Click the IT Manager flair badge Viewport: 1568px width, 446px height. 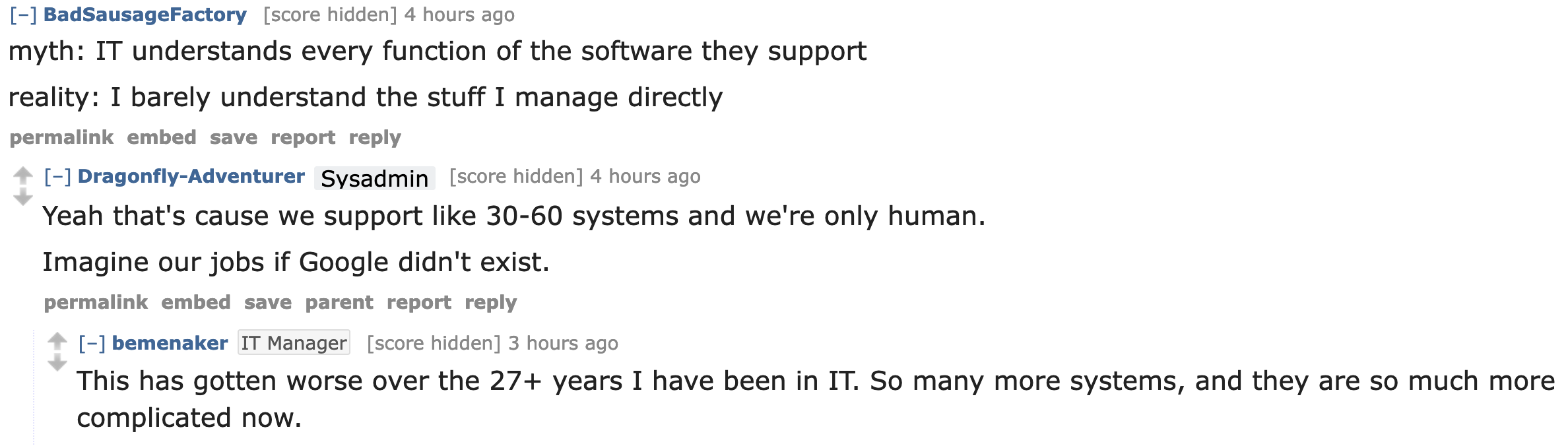294,343
